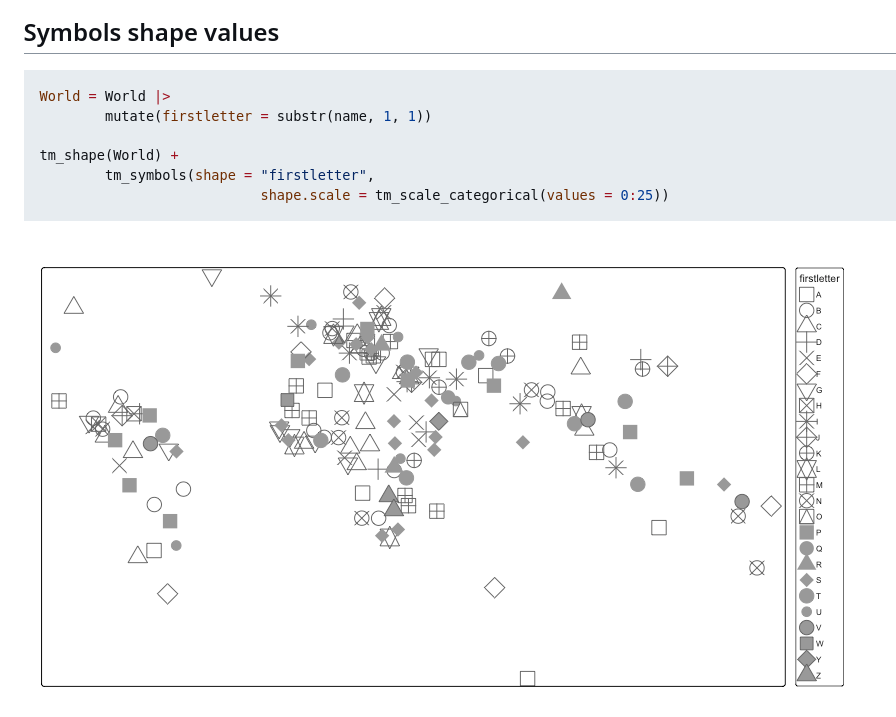Click the square symbol for letter A
This screenshot has width=896, height=717.
click(x=806, y=294)
